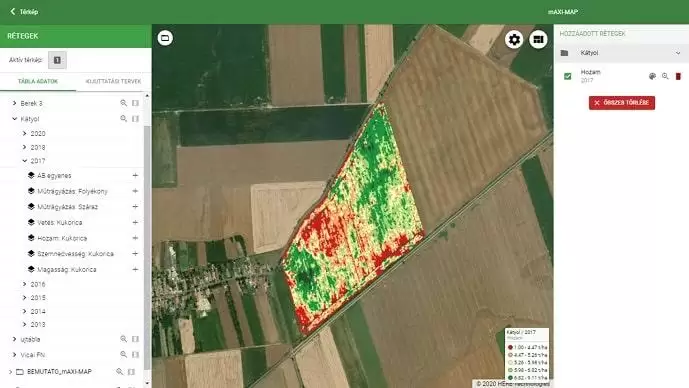The width and height of the screenshot is (689, 388).
Task: Uncheck the Hozam 2017 layer visibility
Action: 568,76
